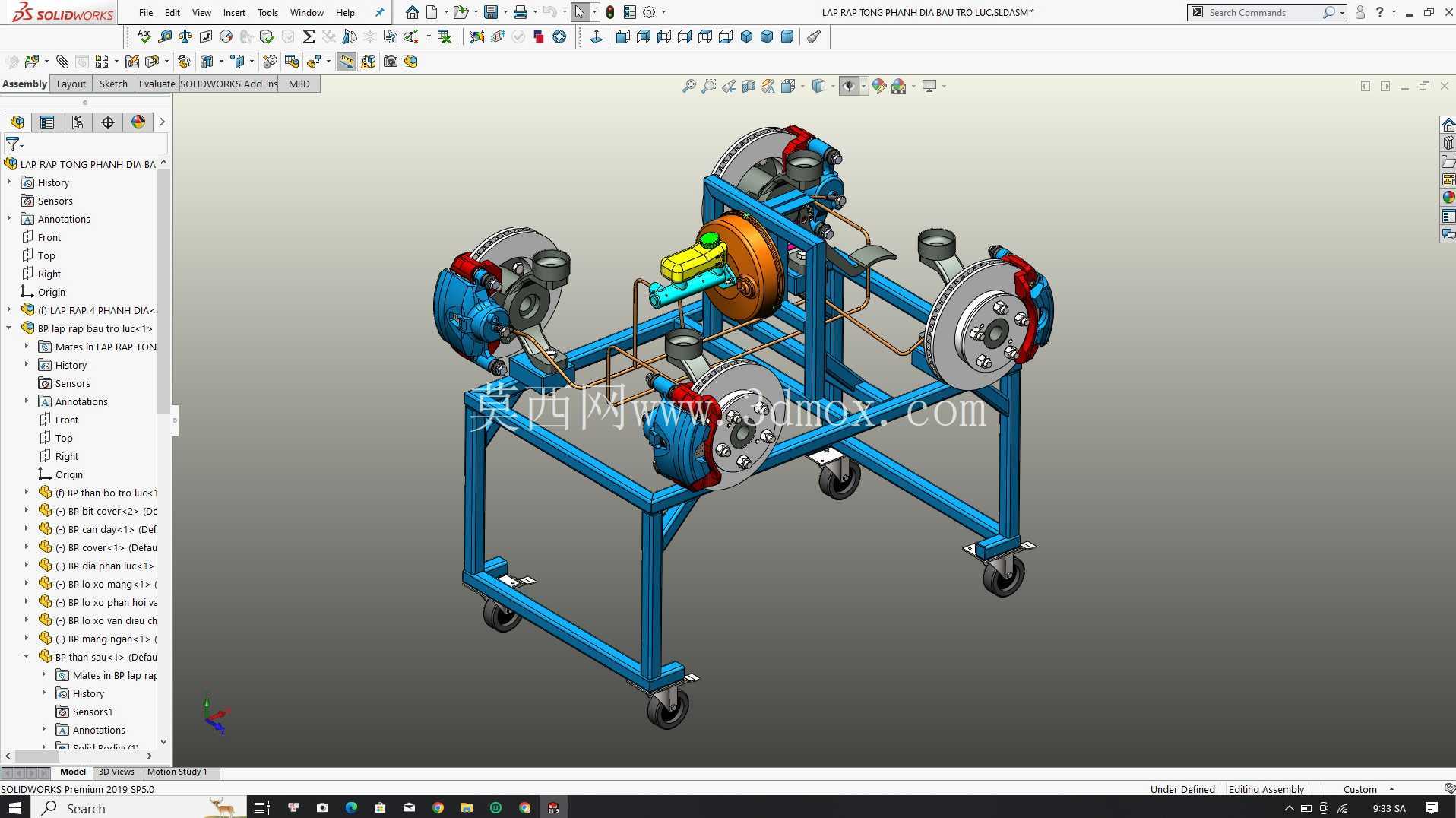This screenshot has width=1456, height=818.
Task: Collapse the BP than sau<1> node
Action: (27, 657)
